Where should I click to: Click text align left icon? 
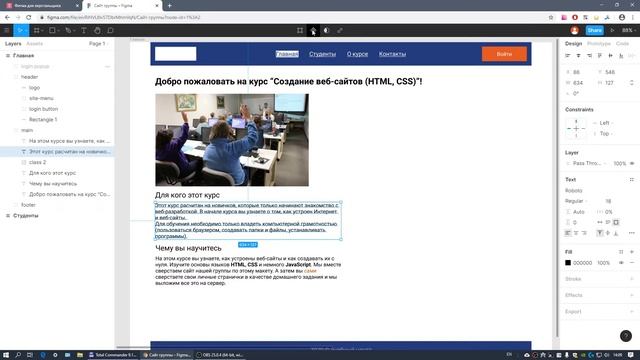(x=568, y=233)
